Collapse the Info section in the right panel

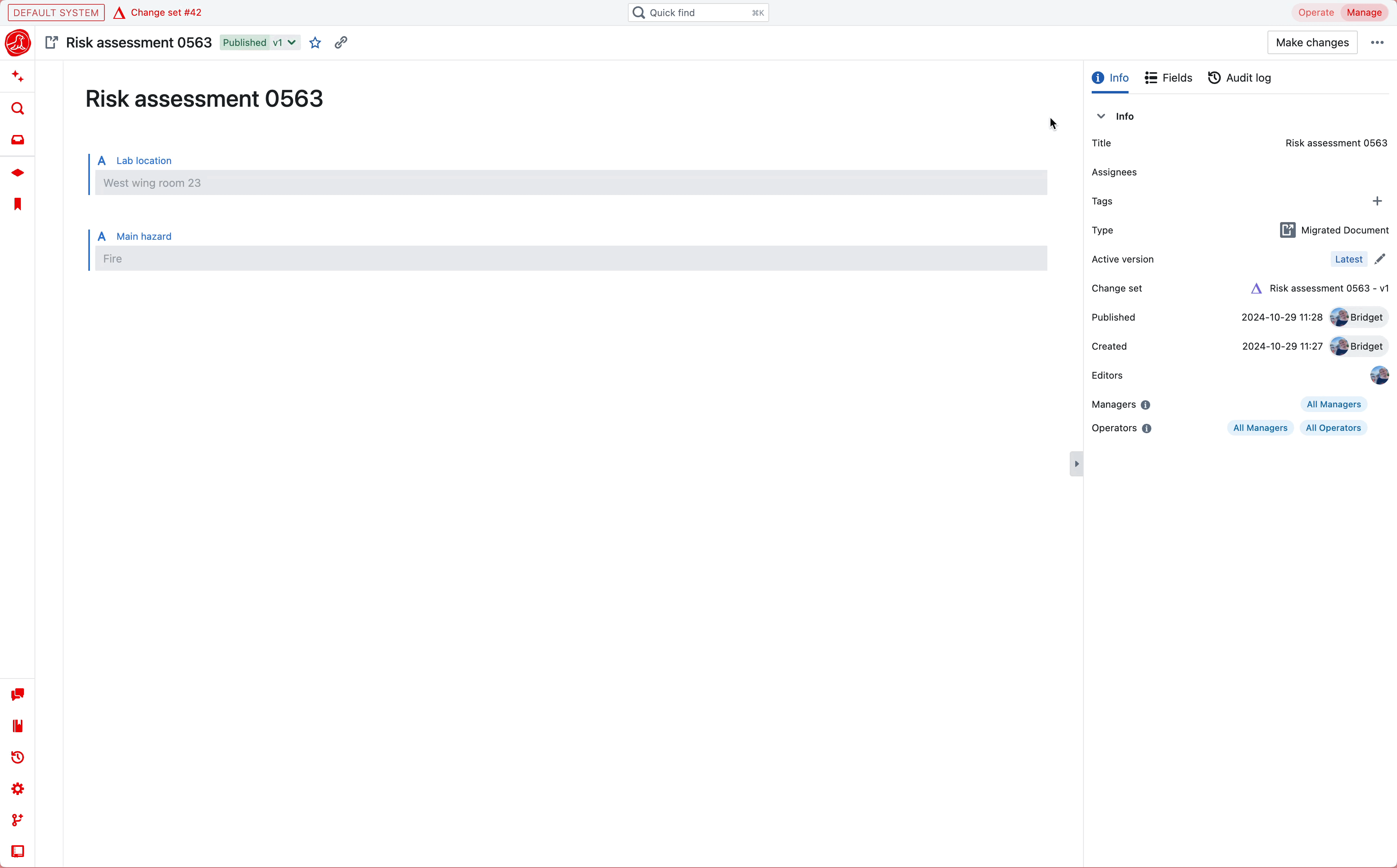pos(1101,116)
